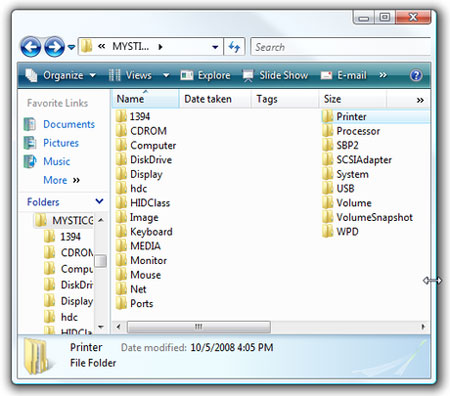Click the Explore toolbar button
Image resolution: width=450 pixels, height=396 pixels.
205,75
